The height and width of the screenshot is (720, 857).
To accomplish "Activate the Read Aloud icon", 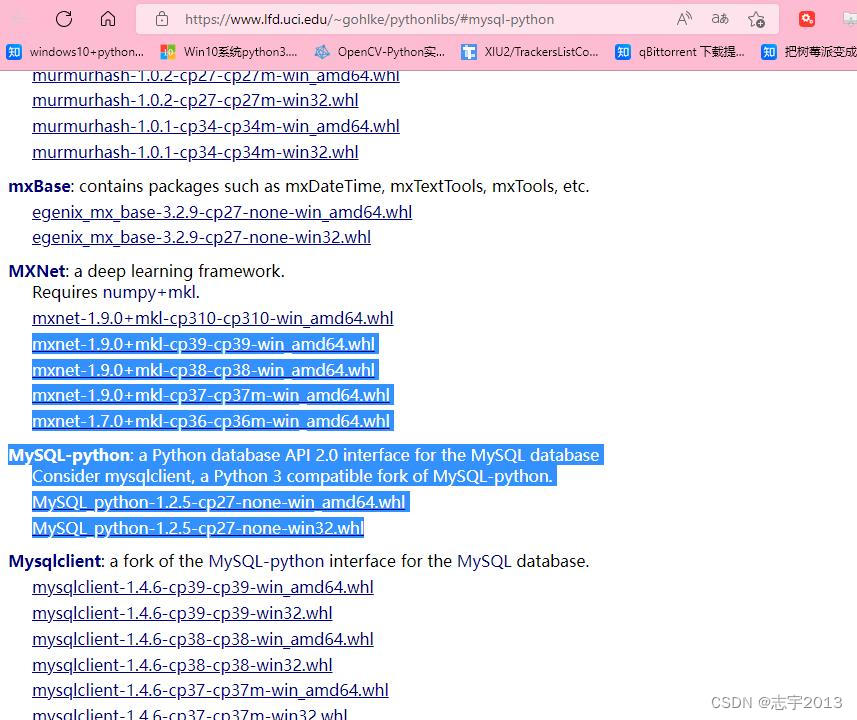I will 684,19.
